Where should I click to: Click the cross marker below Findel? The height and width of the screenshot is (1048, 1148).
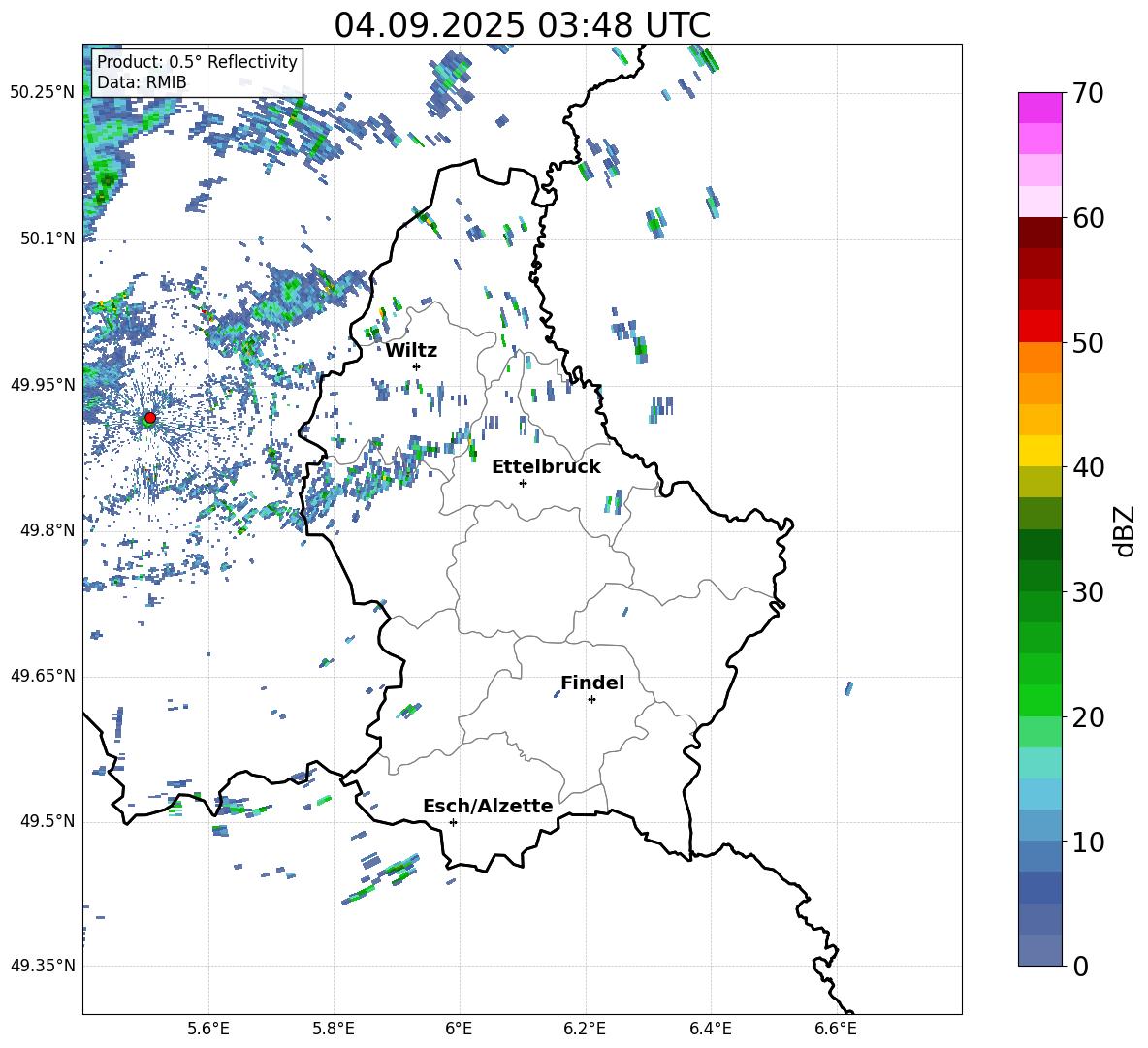point(591,700)
